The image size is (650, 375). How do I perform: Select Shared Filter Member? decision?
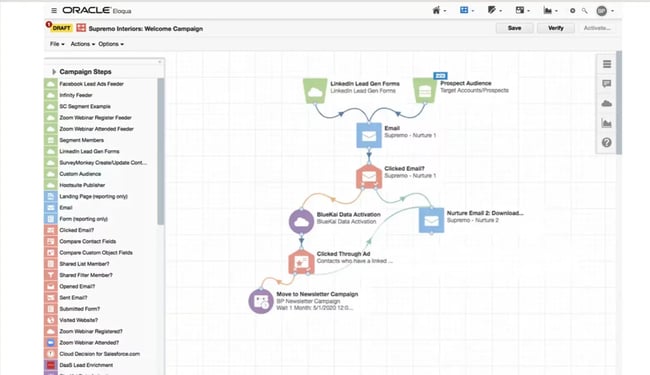tap(100, 275)
